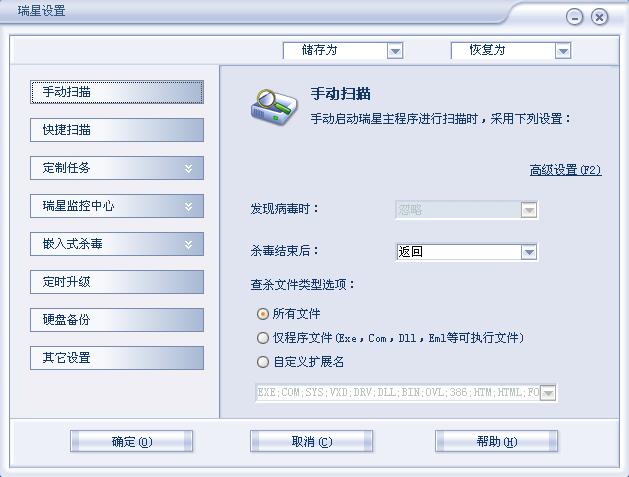Expand the 定制任务 section
The width and height of the screenshot is (629, 477).
tap(117, 168)
